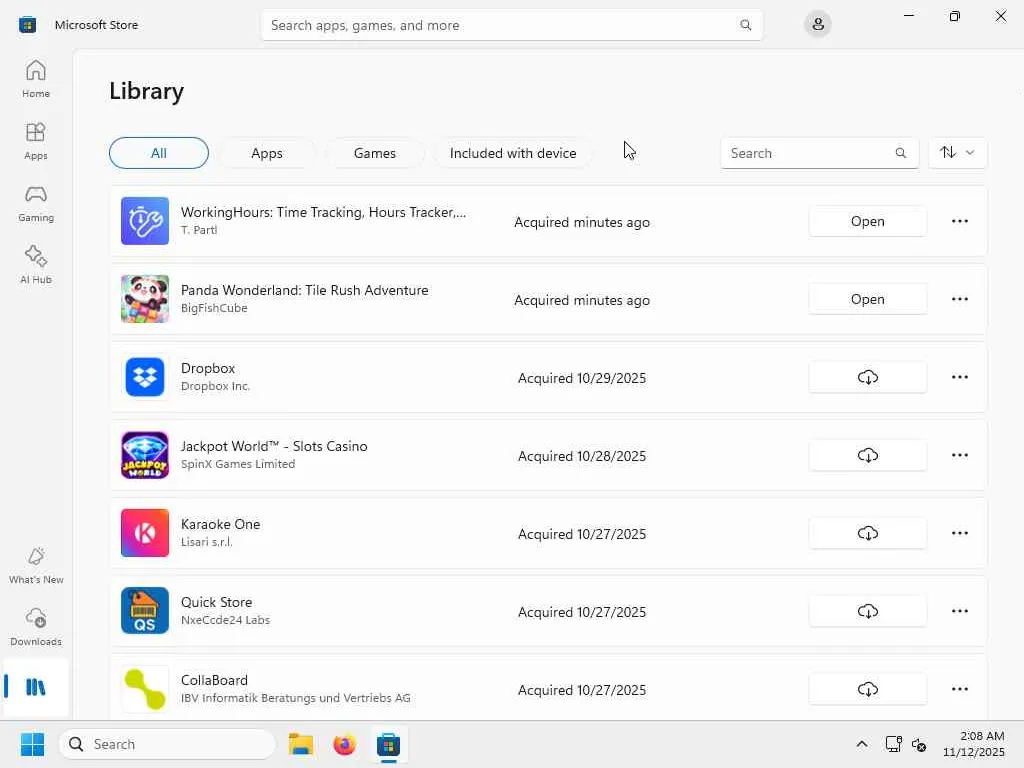Open File Explorer from taskbar
Screen dimensions: 1024x768
click(x=301, y=744)
